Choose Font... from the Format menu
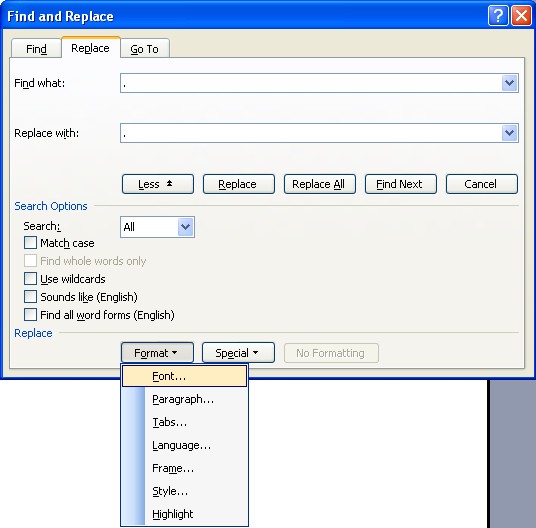536x528 pixels. pyautogui.click(x=185, y=376)
